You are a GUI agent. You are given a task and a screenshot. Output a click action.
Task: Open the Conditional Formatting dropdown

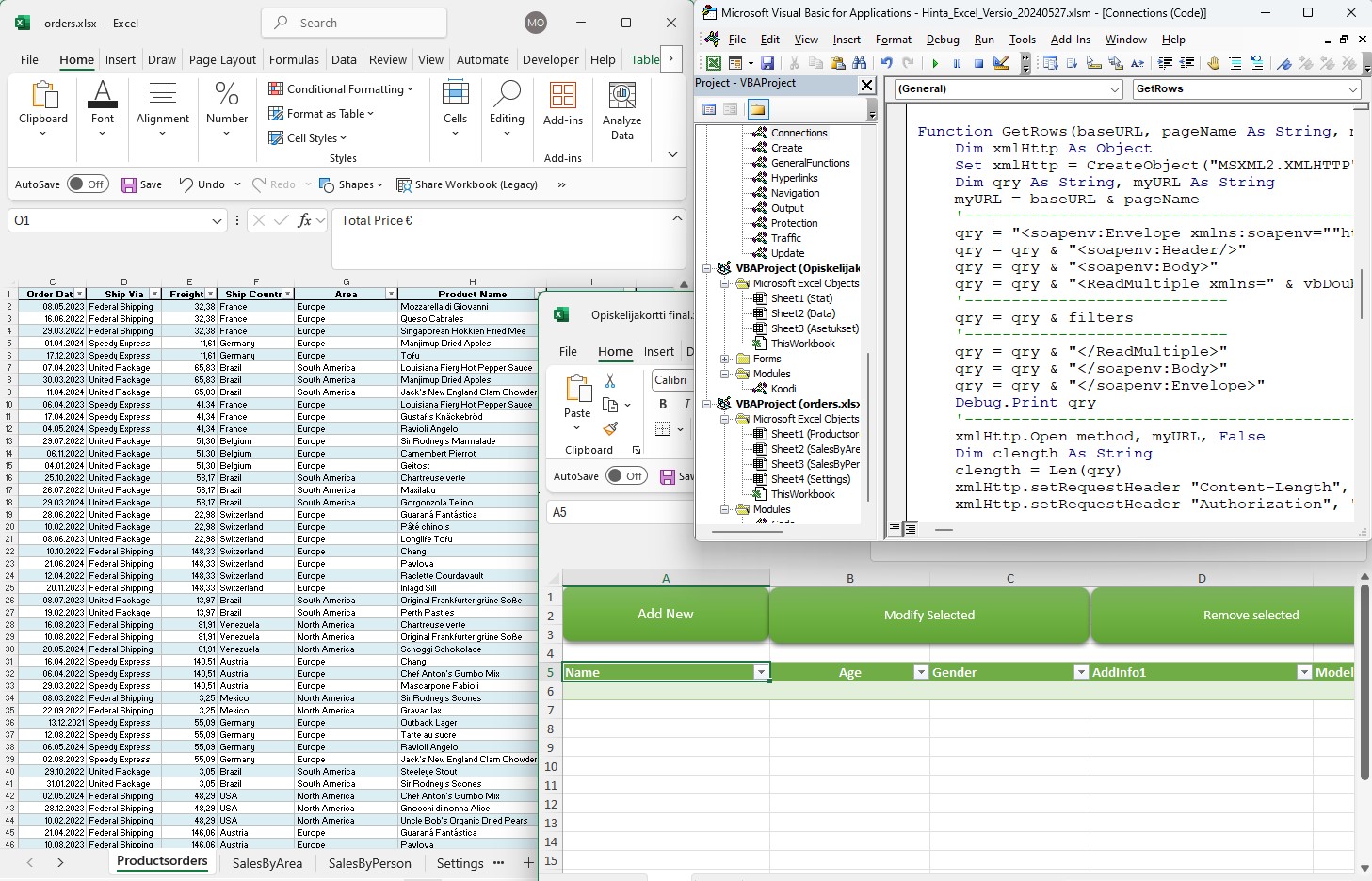click(x=341, y=89)
